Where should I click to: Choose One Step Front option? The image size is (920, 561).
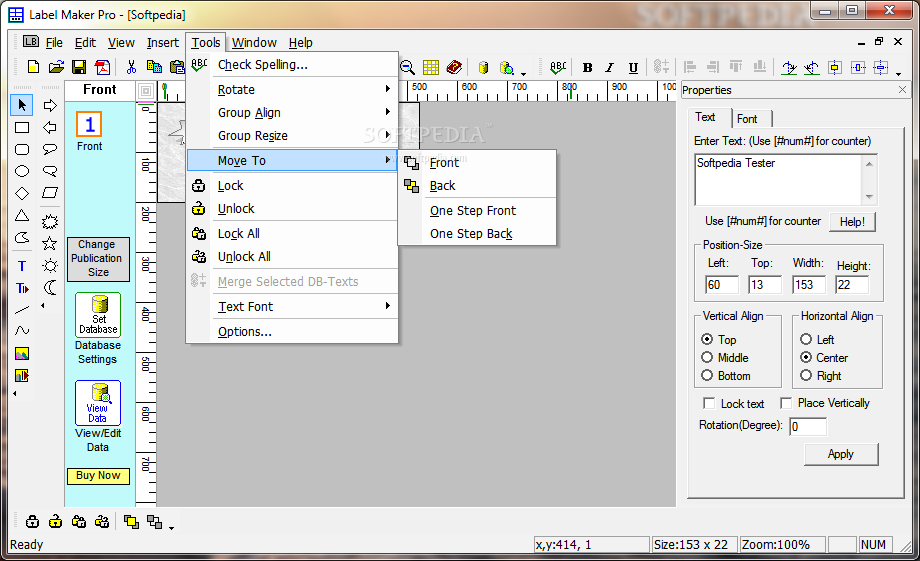477,211
